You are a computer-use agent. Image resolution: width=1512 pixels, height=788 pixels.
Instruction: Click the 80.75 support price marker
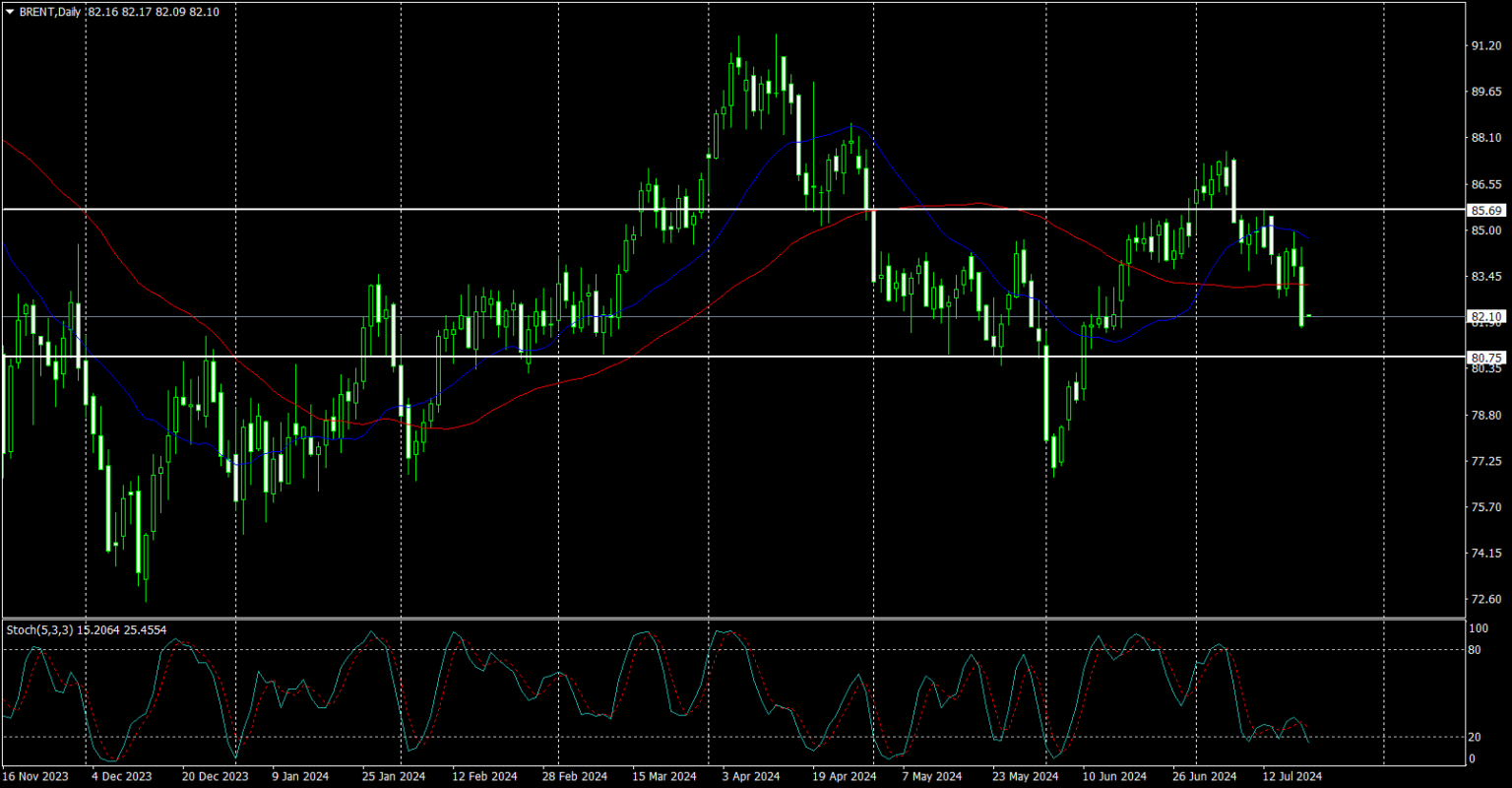coord(1486,357)
